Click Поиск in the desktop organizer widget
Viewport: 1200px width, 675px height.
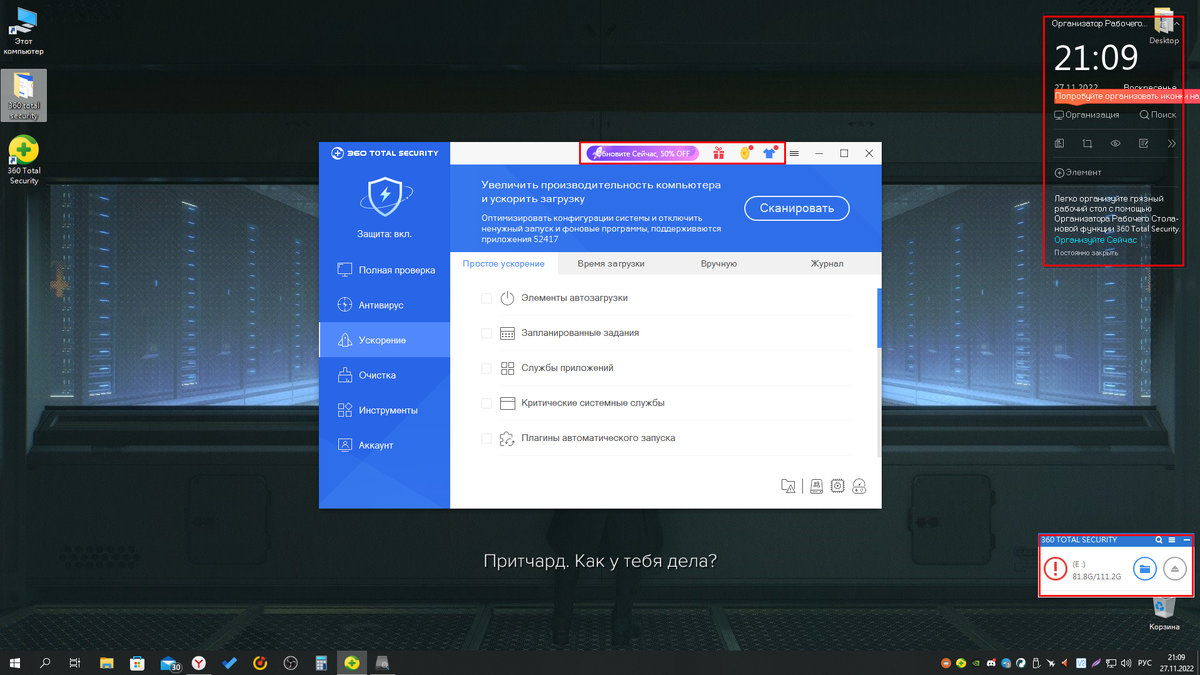click(x=1158, y=115)
